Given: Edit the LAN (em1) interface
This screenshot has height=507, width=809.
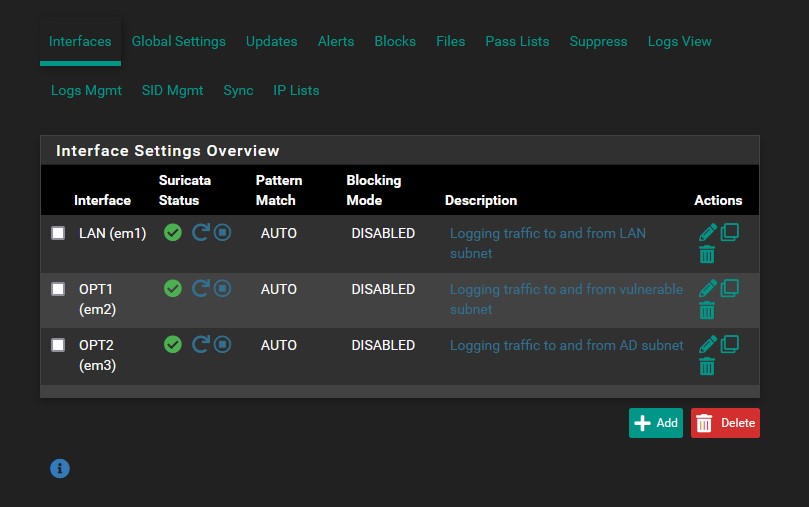Looking at the screenshot, I should pyautogui.click(x=708, y=232).
